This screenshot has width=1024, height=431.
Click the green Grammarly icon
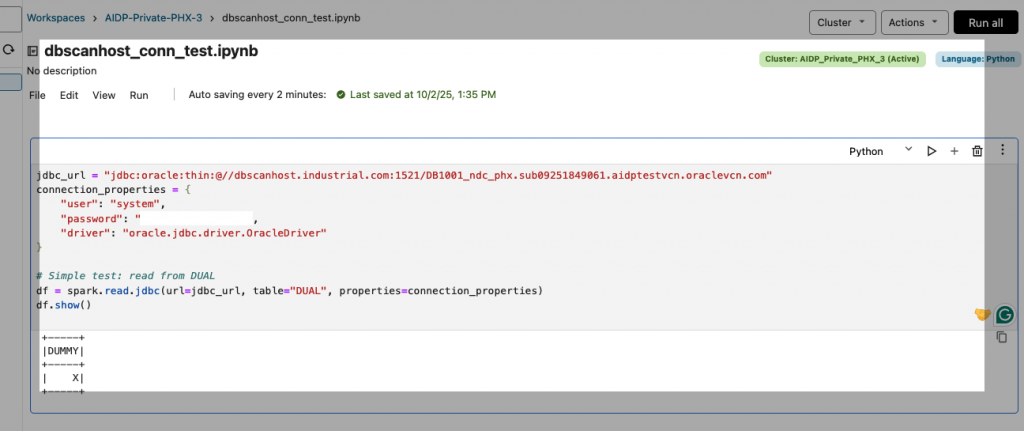click(x=1004, y=315)
